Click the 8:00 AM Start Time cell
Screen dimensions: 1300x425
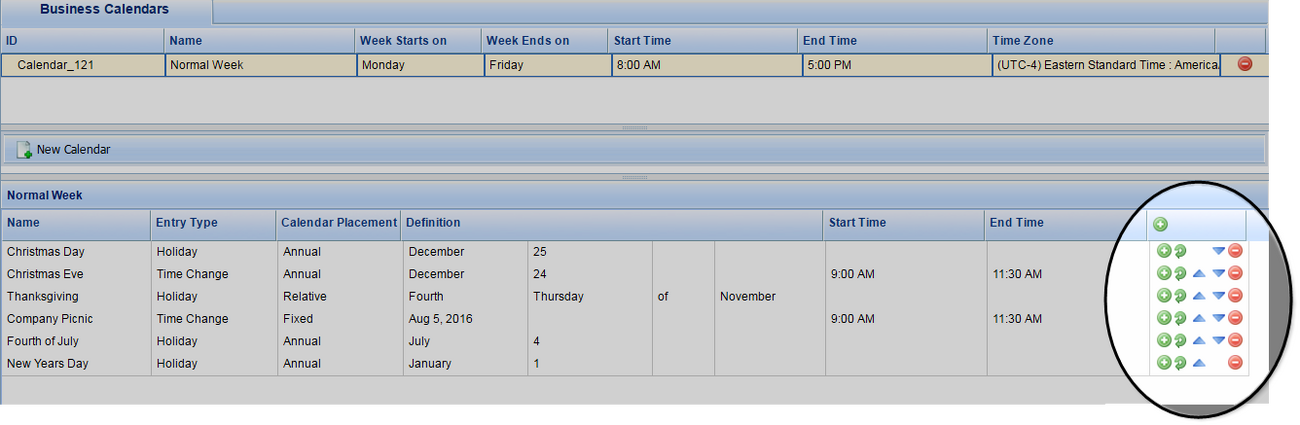[705, 65]
